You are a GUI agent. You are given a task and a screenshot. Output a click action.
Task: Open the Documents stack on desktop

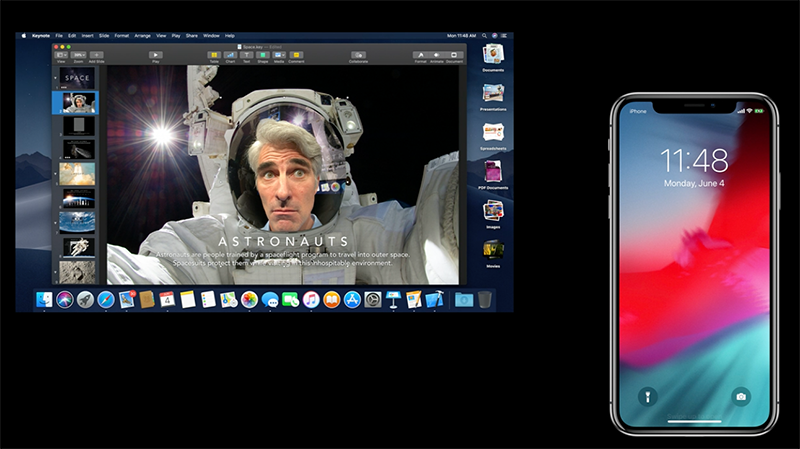coord(493,55)
